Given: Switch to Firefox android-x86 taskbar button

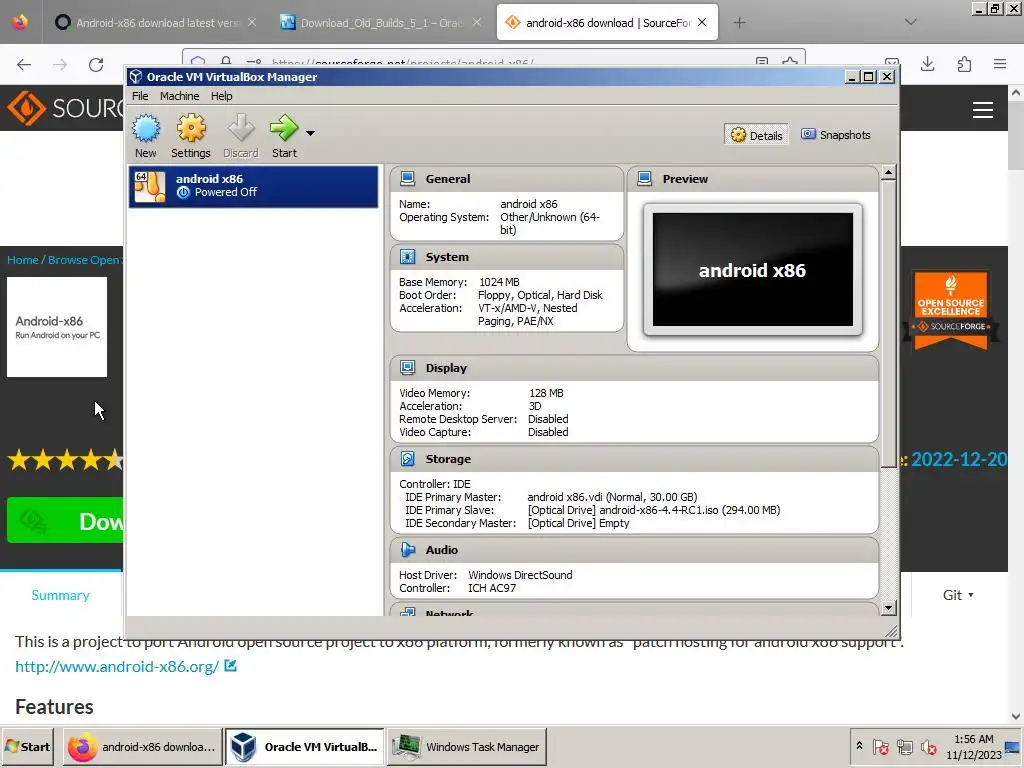Looking at the screenshot, I should point(142,746).
